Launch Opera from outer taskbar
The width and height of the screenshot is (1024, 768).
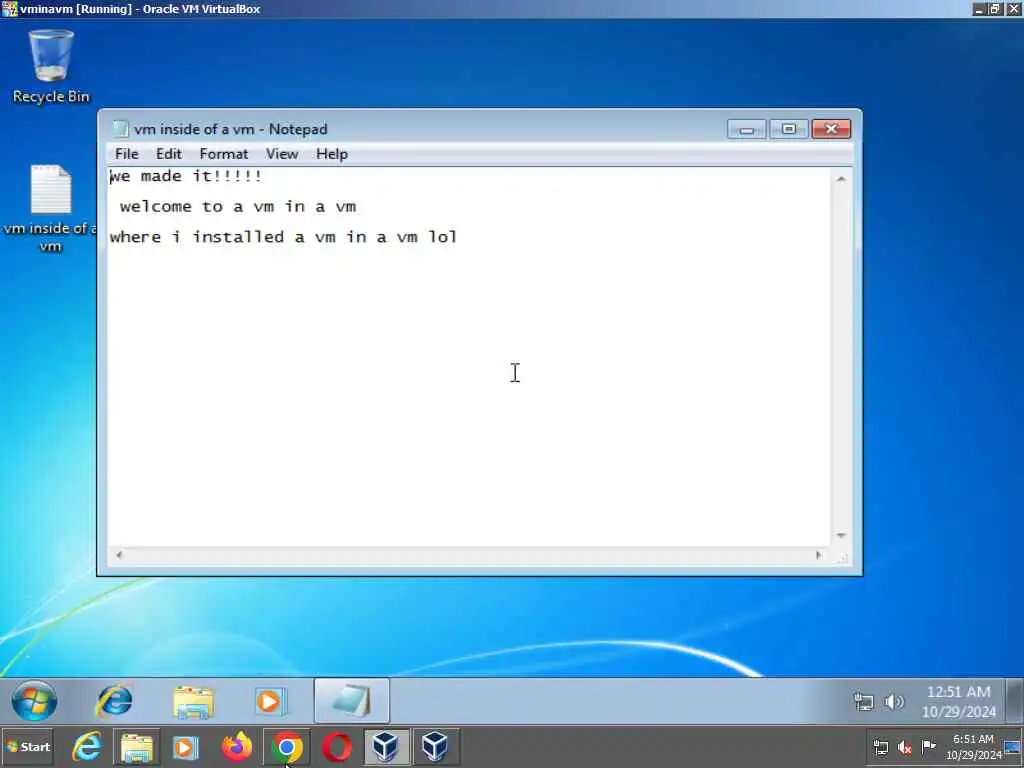tap(336, 747)
